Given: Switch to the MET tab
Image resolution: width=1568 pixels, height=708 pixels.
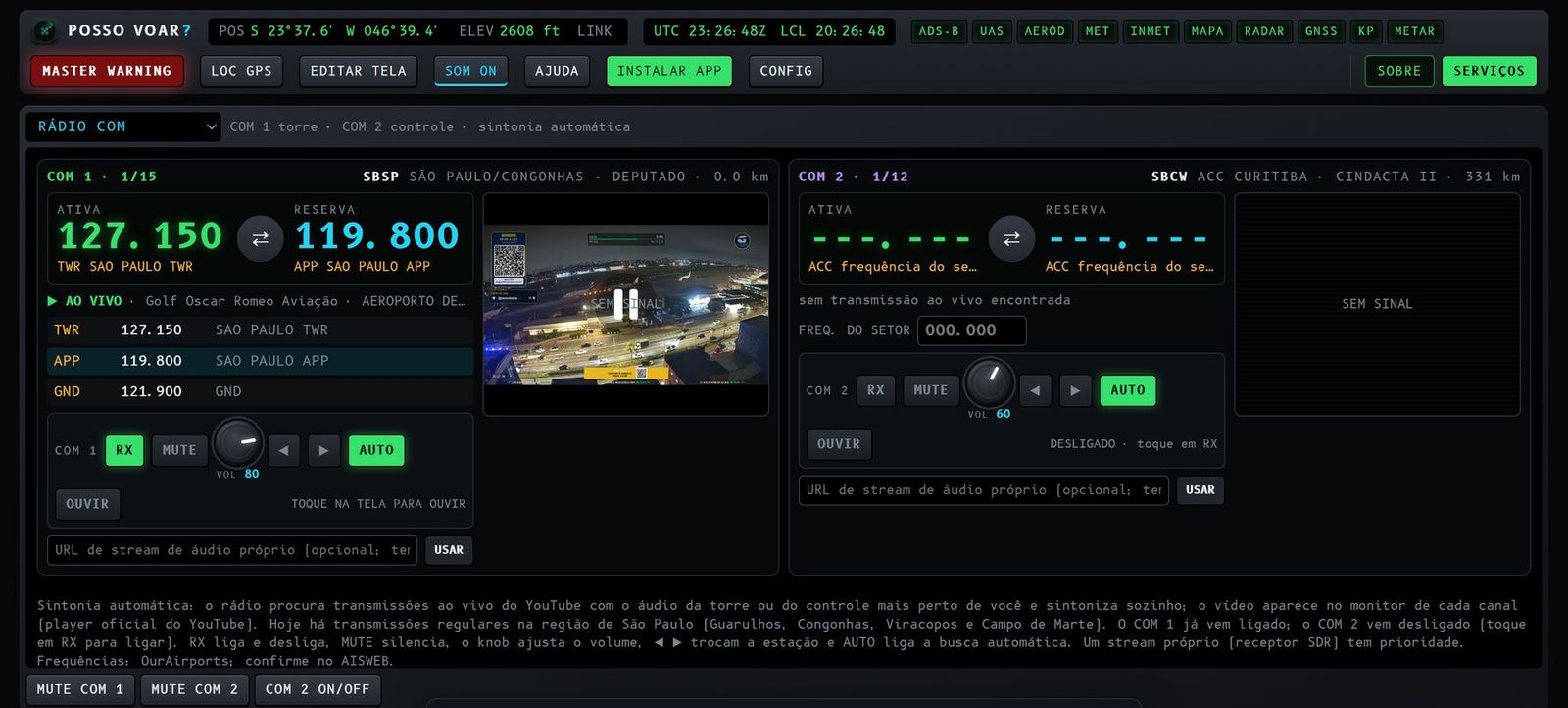Looking at the screenshot, I should [x=1098, y=31].
